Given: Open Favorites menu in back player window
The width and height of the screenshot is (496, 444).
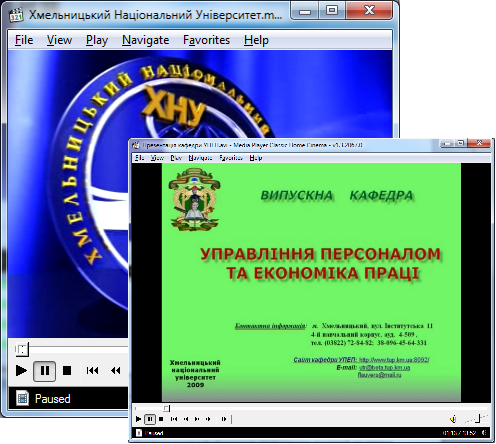Looking at the screenshot, I should (x=206, y=40).
